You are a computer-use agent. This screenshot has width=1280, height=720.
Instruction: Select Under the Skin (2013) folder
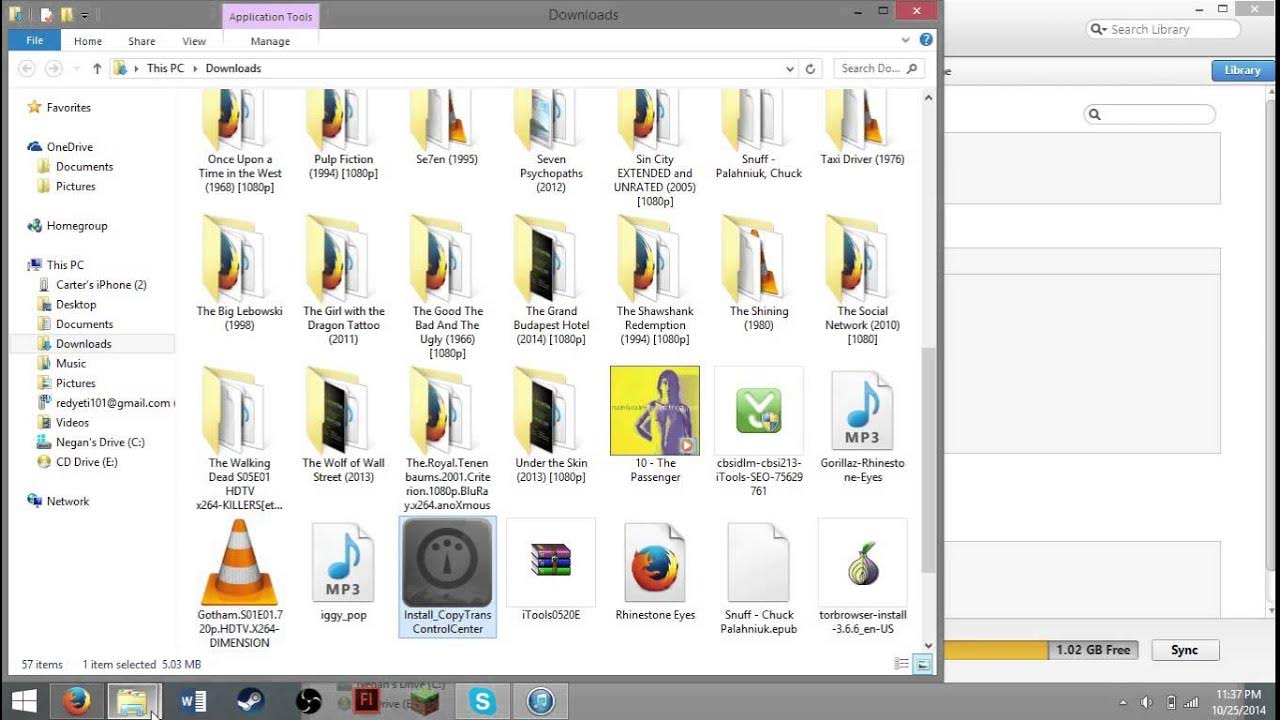coord(551,425)
